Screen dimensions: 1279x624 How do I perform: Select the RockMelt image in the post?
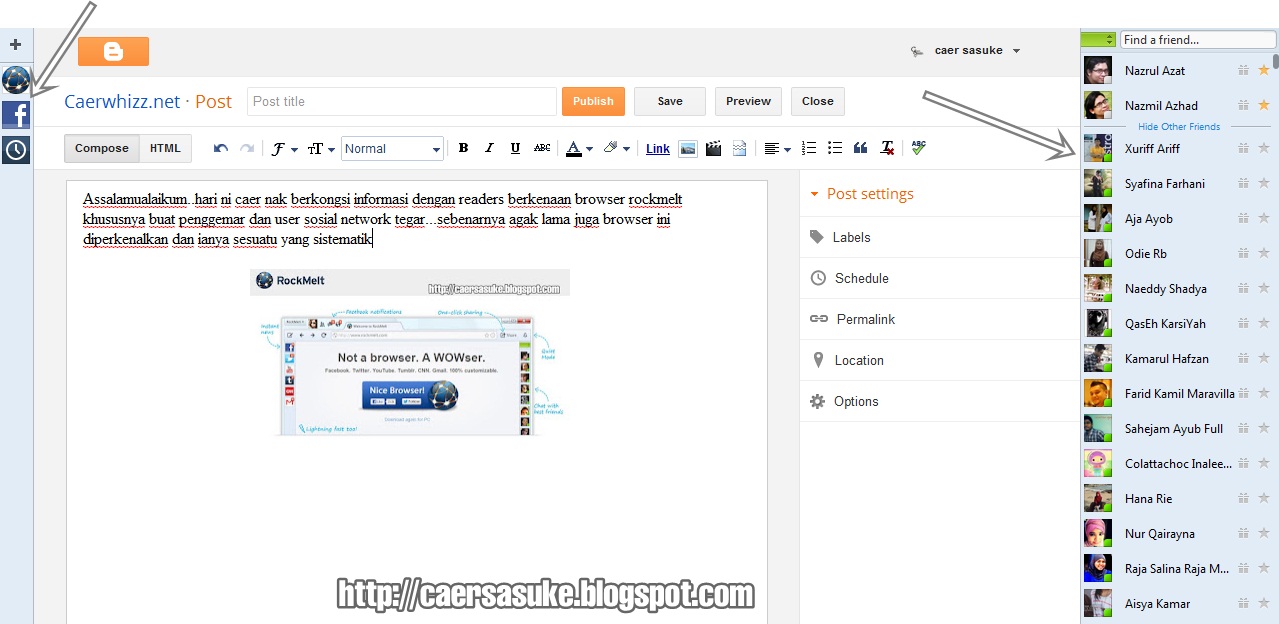(409, 352)
